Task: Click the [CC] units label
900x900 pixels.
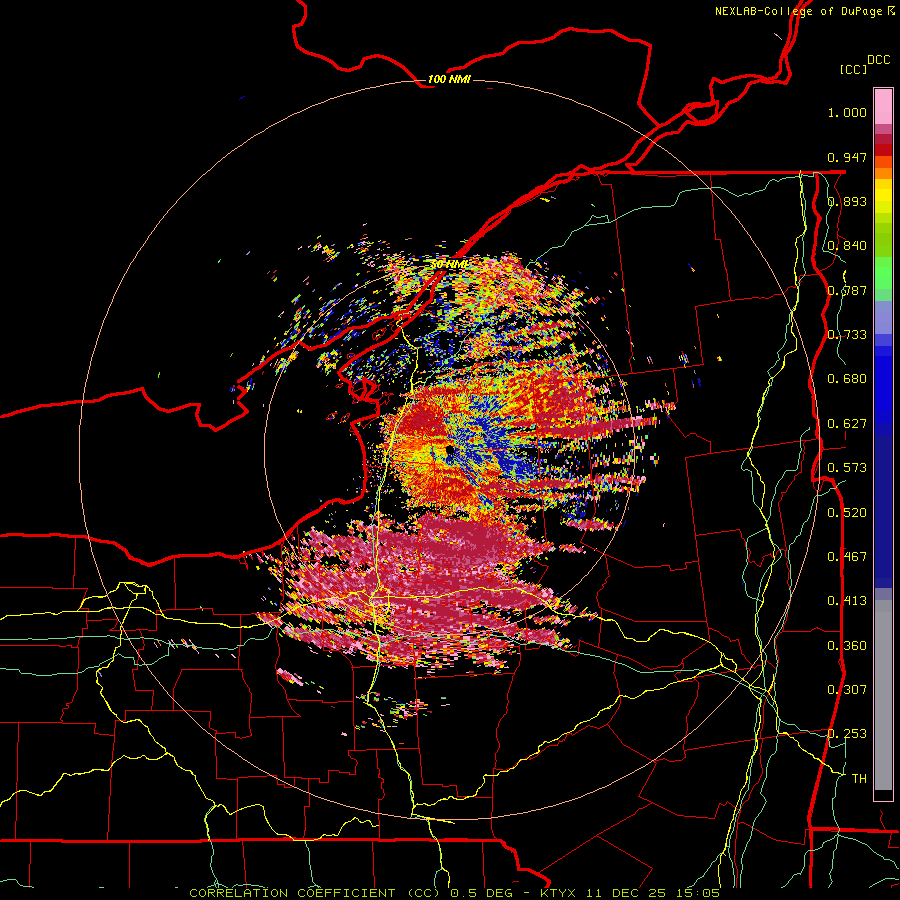Action: [x=853, y=69]
